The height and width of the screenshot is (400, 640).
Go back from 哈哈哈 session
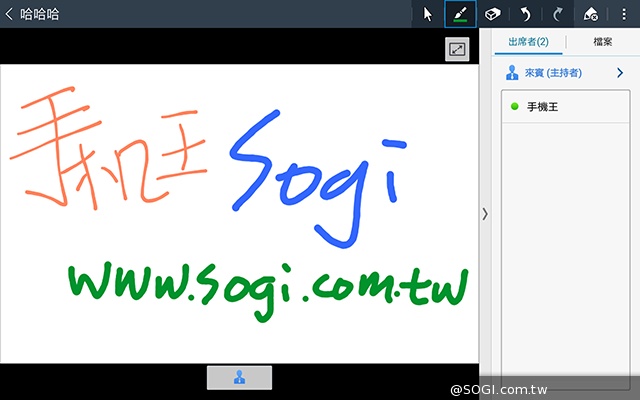tap(10, 14)
